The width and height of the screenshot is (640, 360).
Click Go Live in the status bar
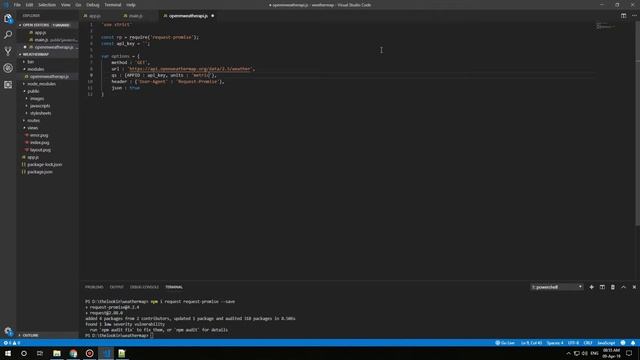coord(505,343)
